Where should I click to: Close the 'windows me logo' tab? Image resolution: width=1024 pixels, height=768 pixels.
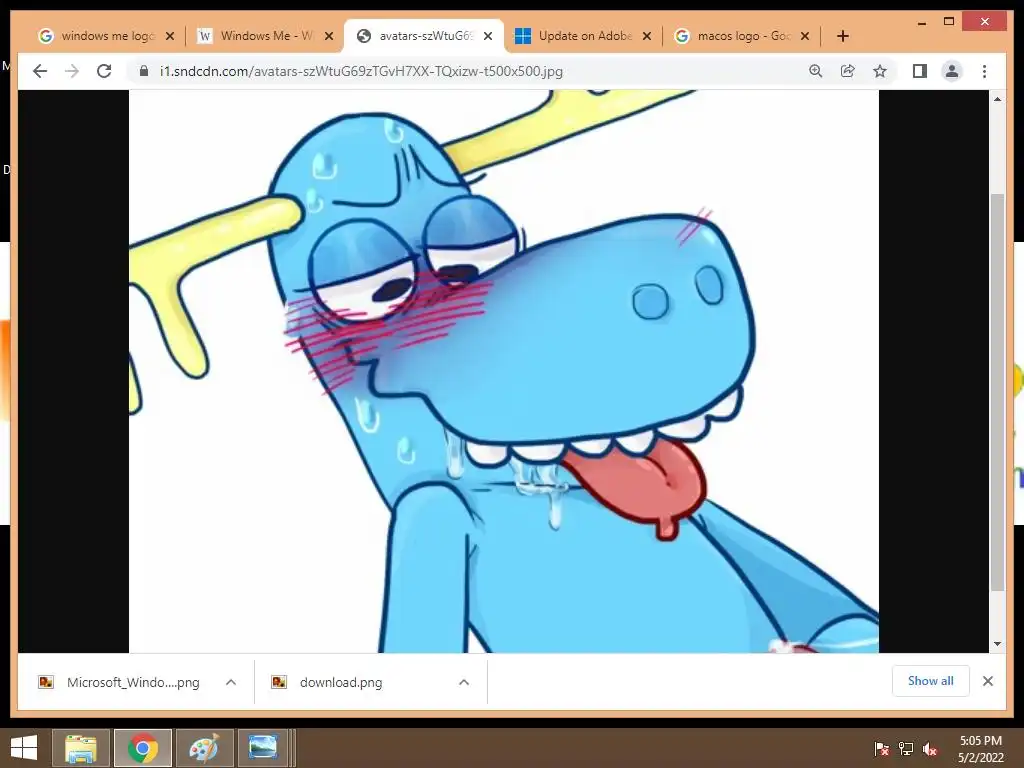point(170,36)
